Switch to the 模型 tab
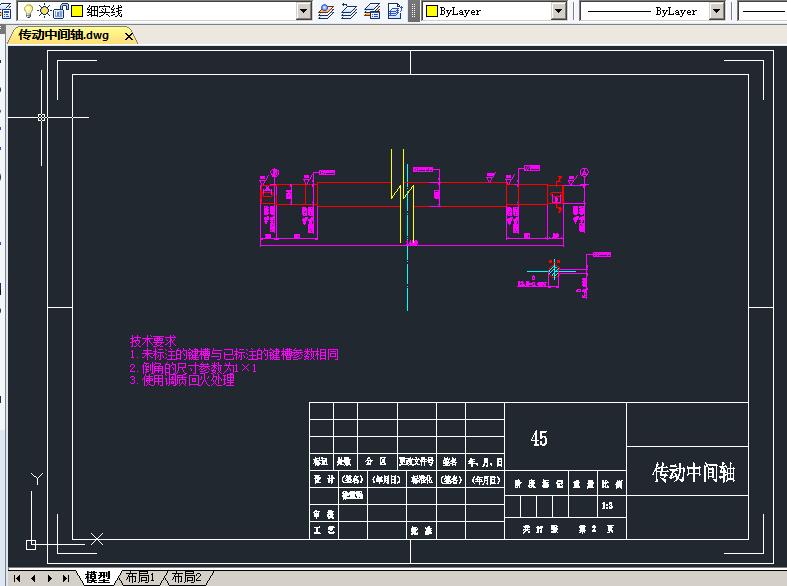The width and height of the screenshot is (787, 586). point(97,577)
